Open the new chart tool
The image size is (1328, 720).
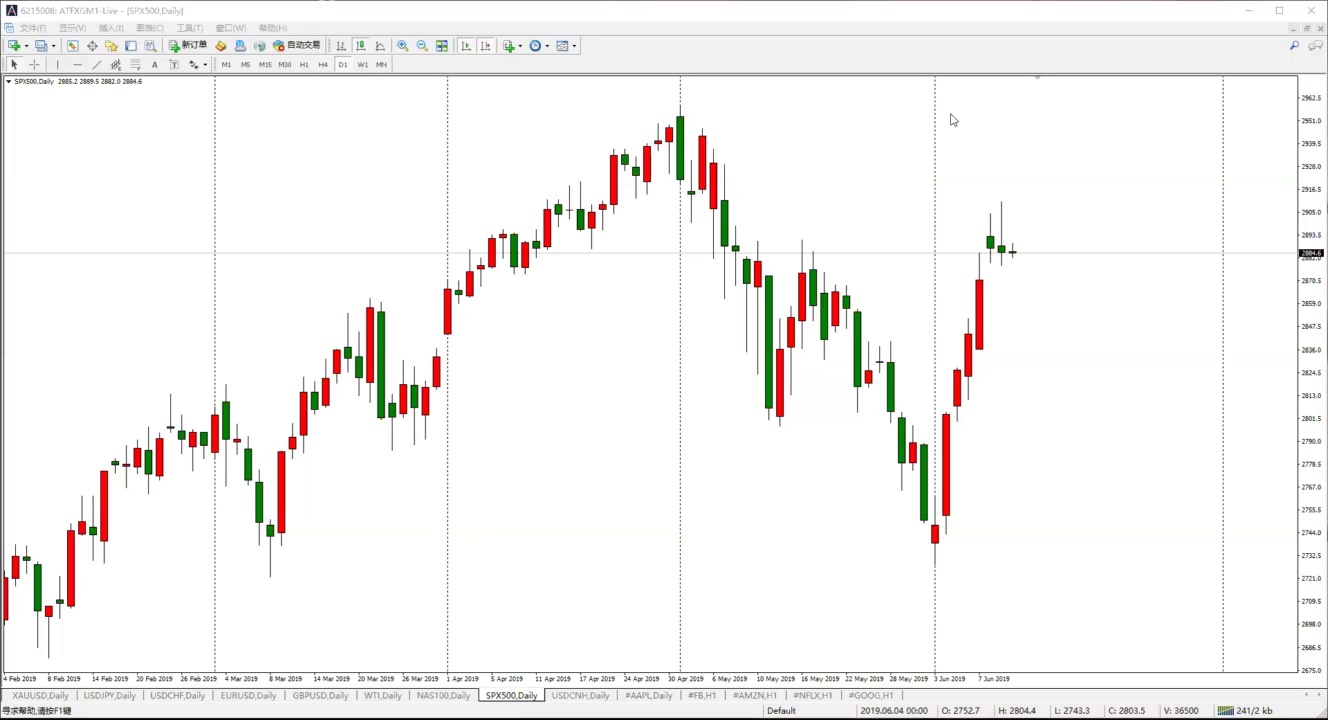click(x=14, y=46)
